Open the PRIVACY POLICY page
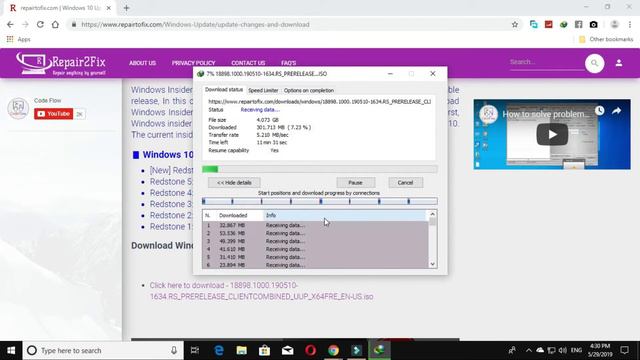Viewport: 640px width, 360px height. point(193,63)
